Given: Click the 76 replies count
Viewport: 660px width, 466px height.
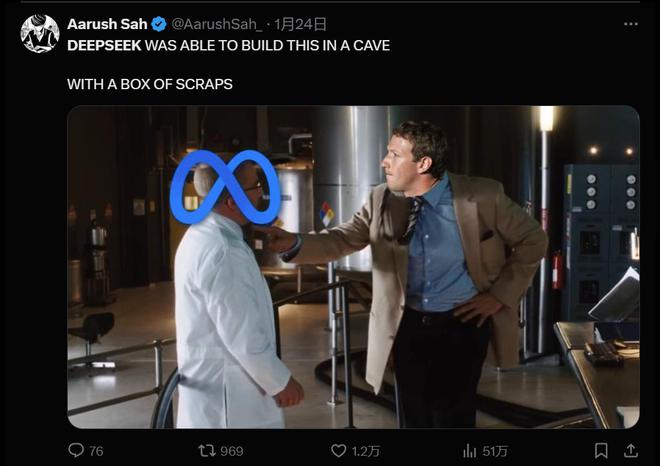Looking at the screenshot, I should click(96, 451).
